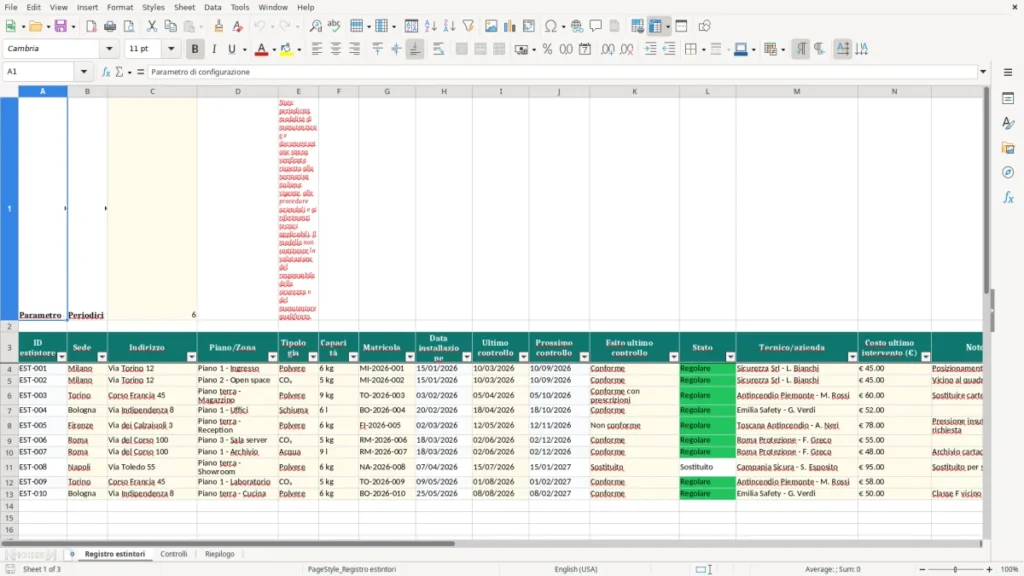
Task: Click PageStyle_Registro estintori in status bar
Action: coord(351,569)
